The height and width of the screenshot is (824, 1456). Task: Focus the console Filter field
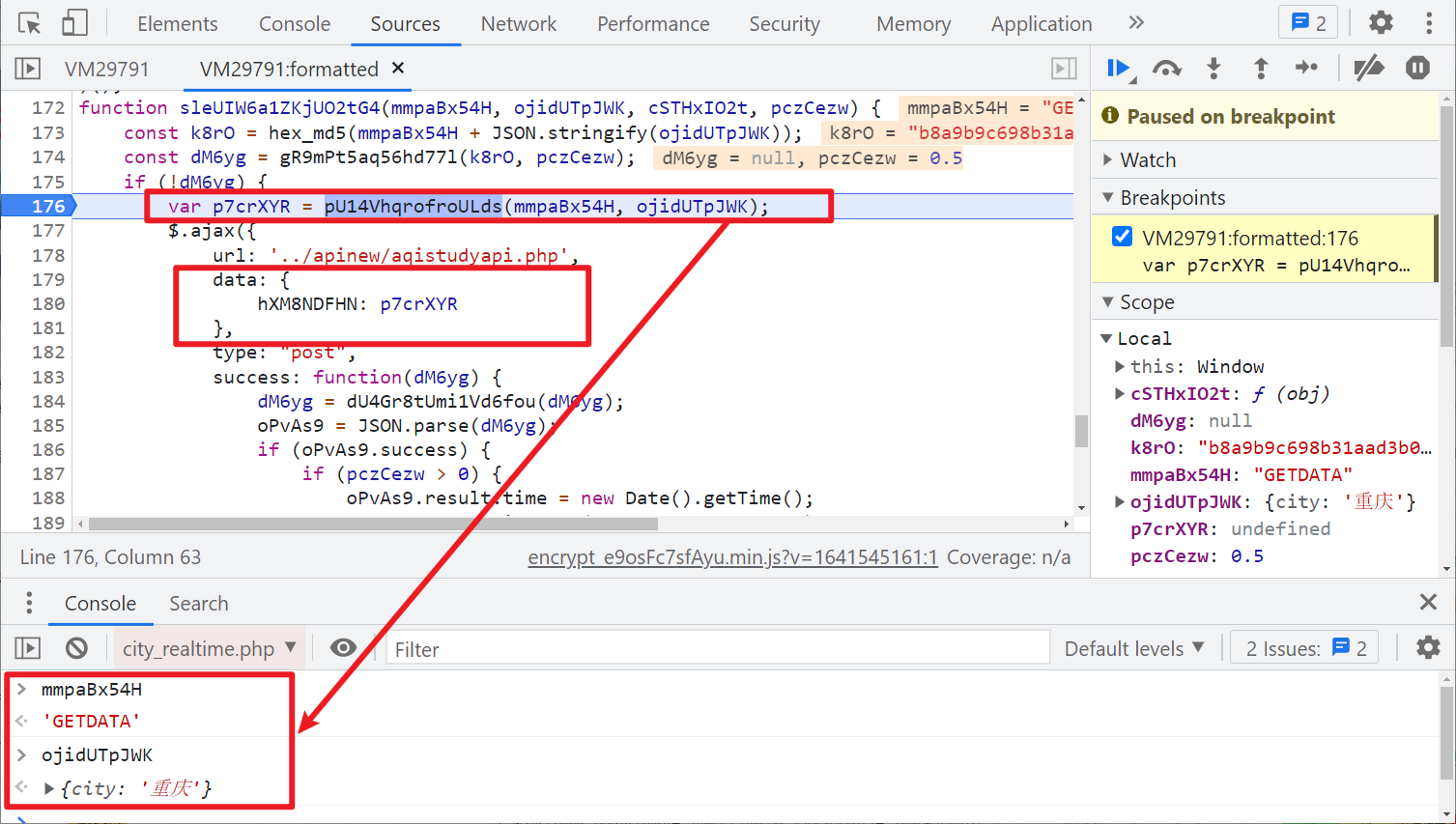(718, 648)
